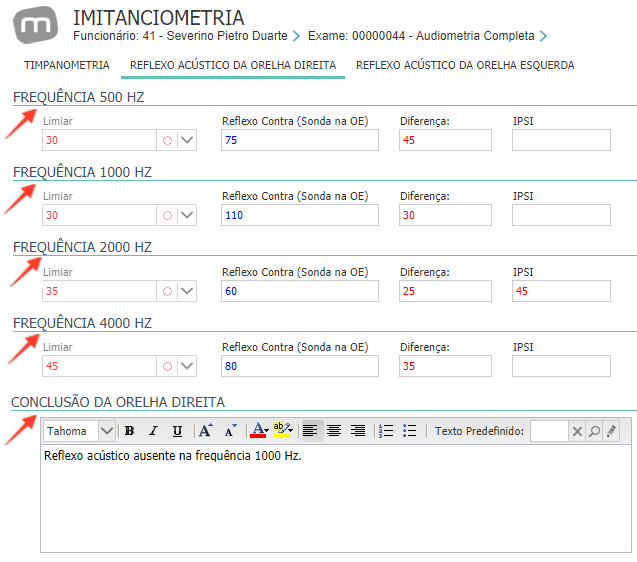The width and height of the screenshot is (637, 562).
Task: Open chevron next to Funcionário name
Action: coord(296,36)
